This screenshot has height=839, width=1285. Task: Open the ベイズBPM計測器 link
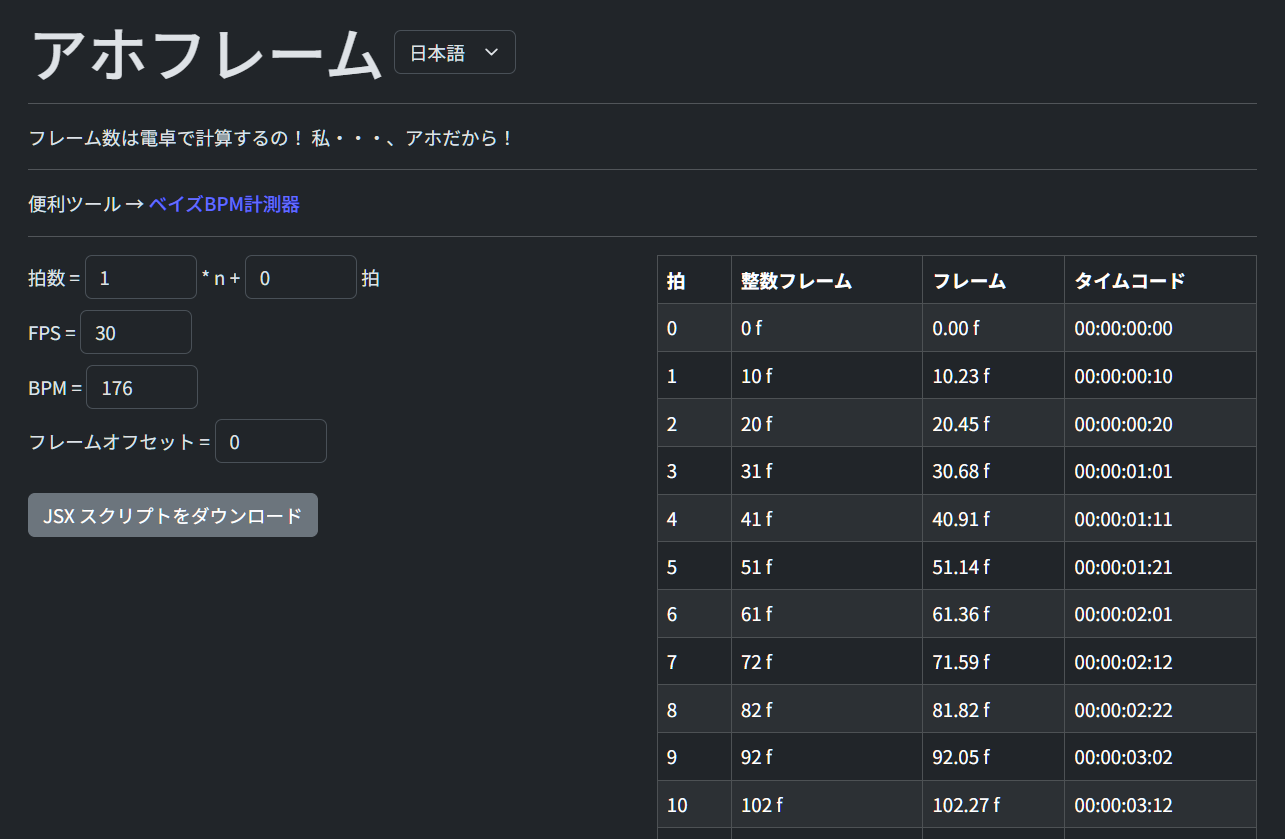(x=224, y=205)
